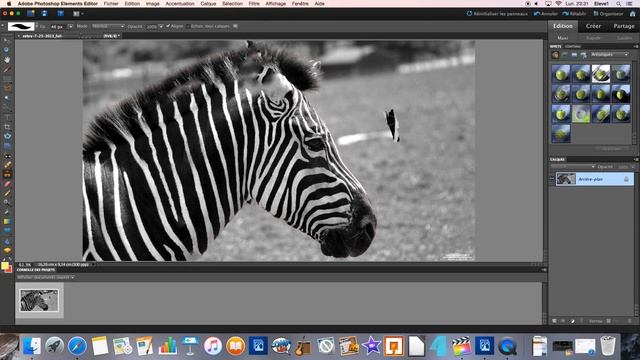Select the Quick Selection tool
Screen dimensions: 640x360
(x=7, y=107)
